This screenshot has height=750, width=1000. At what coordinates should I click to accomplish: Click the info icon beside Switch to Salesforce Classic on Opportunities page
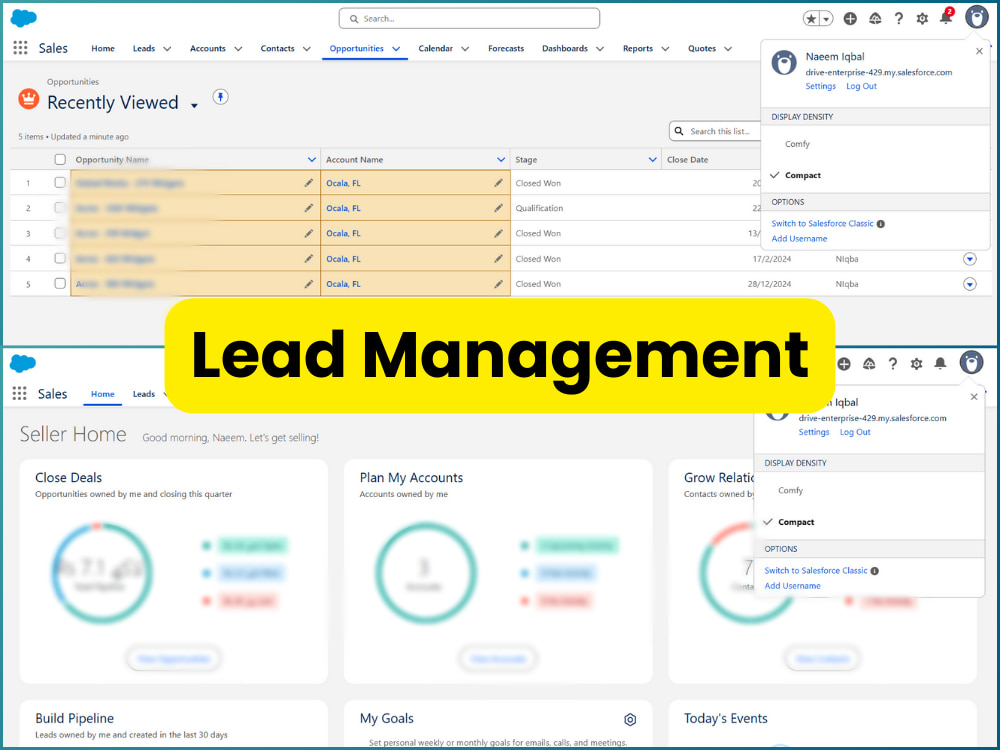pos(881,224)
